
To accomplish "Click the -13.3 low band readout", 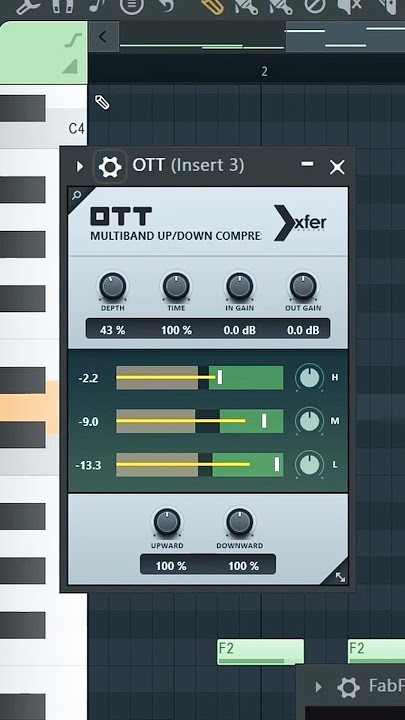I will point(88,465).
